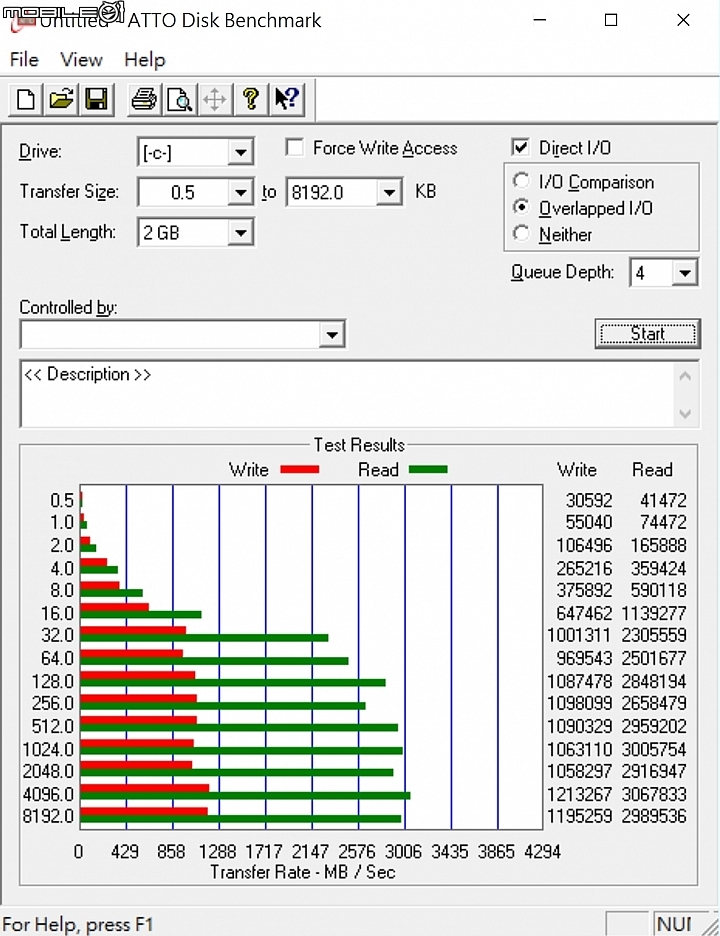This screenshot has height=936, width=720.
Task: Click the 2147 axis label
Action: pos(310,851)
